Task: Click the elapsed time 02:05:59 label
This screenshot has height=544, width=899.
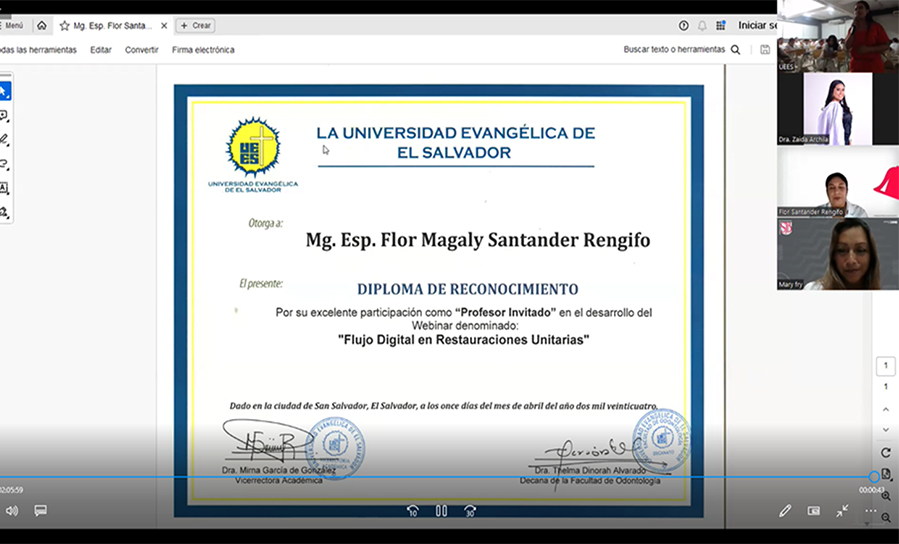Action: [11, 490]
